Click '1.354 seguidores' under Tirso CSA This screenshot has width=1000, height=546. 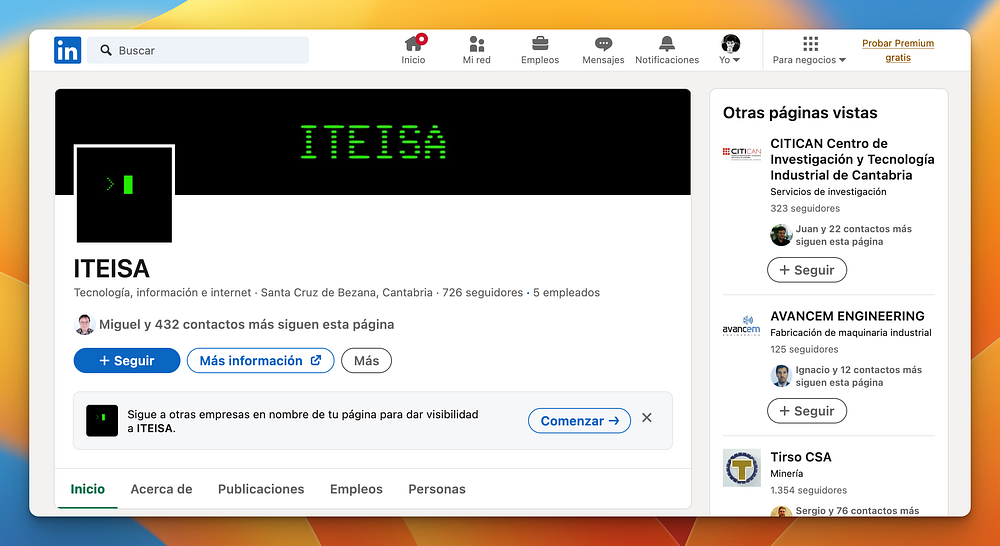809,491
